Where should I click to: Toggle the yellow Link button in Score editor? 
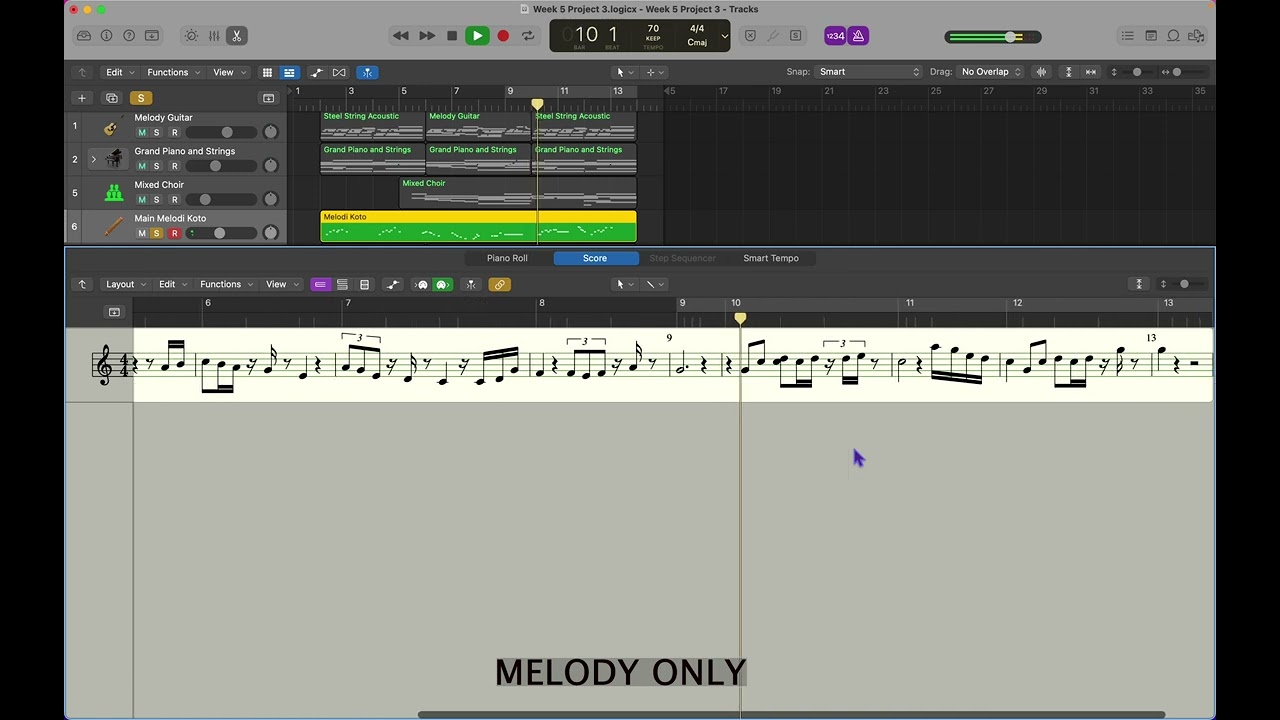point(499,285)
